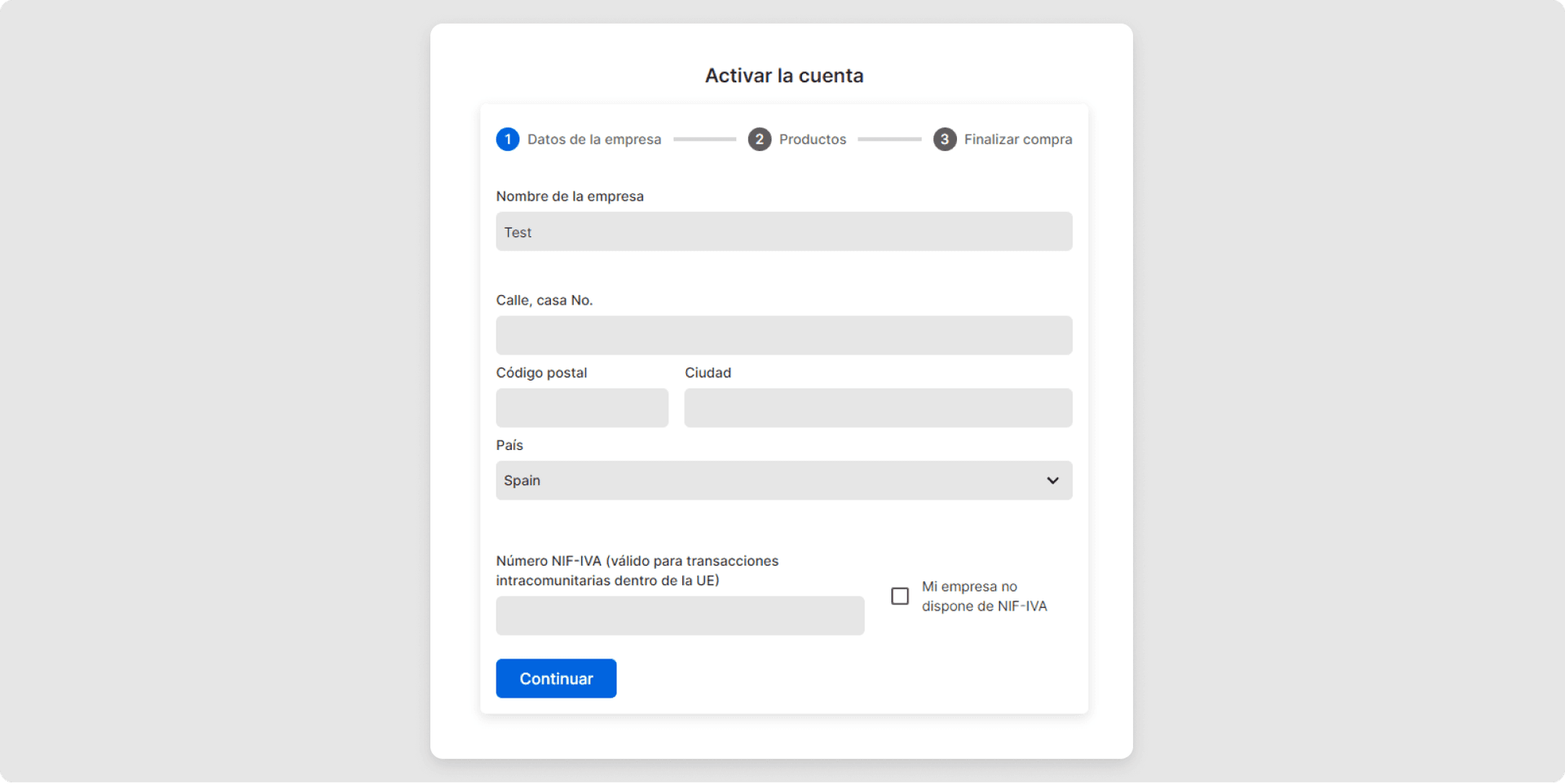The image size is (1565, 784).
Task: Click the chevron arrow in País field
Action: [1052, 481]
